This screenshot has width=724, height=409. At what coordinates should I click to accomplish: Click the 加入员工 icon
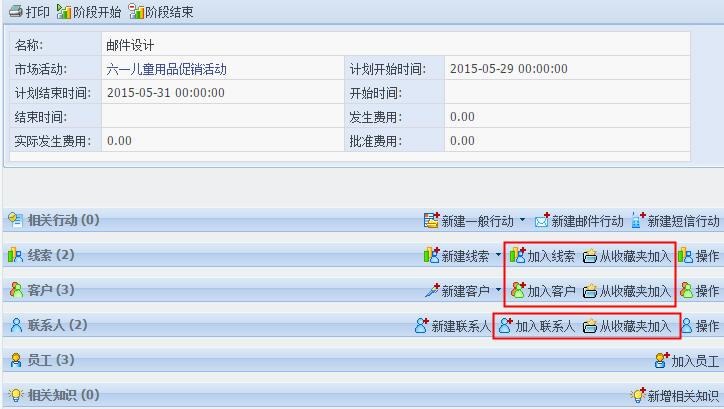click(x=662, y=361)
